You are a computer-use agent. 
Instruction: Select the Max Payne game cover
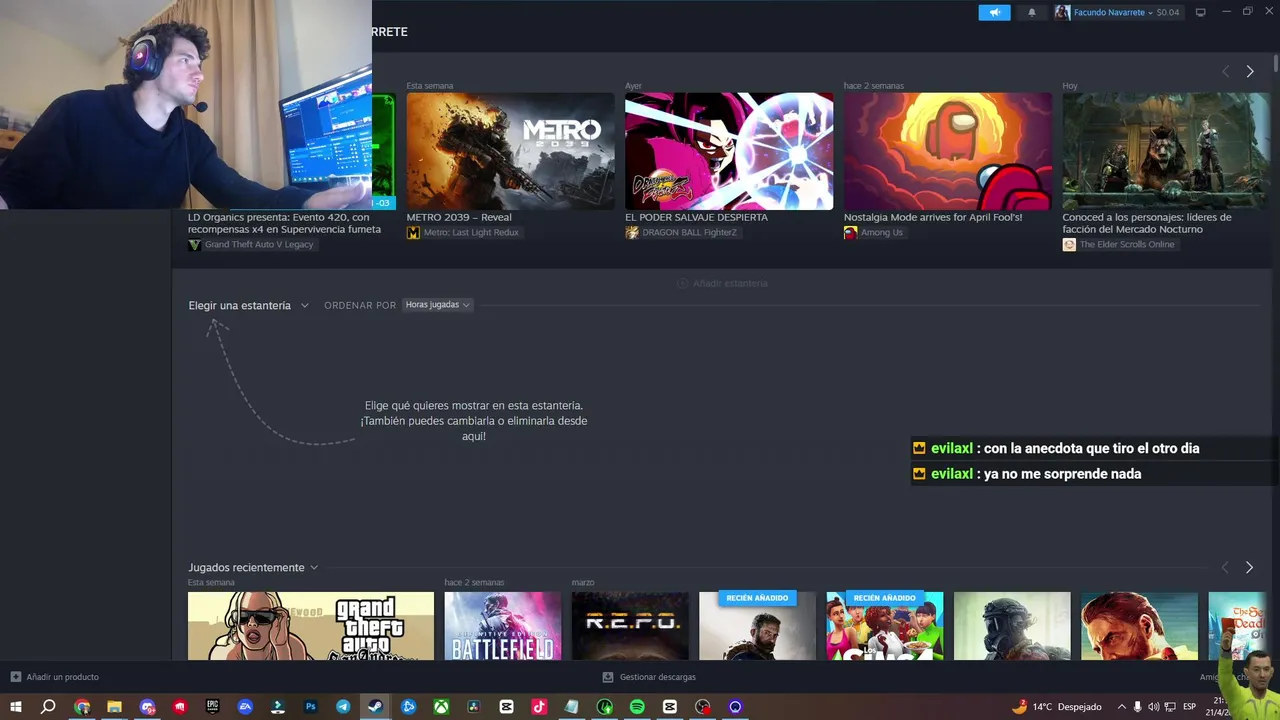[x=1139, y=626]
